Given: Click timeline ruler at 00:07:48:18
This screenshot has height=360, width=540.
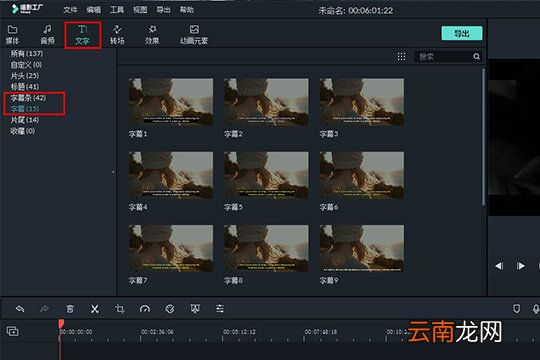Looking at the screenshot, I should (321, 332).
